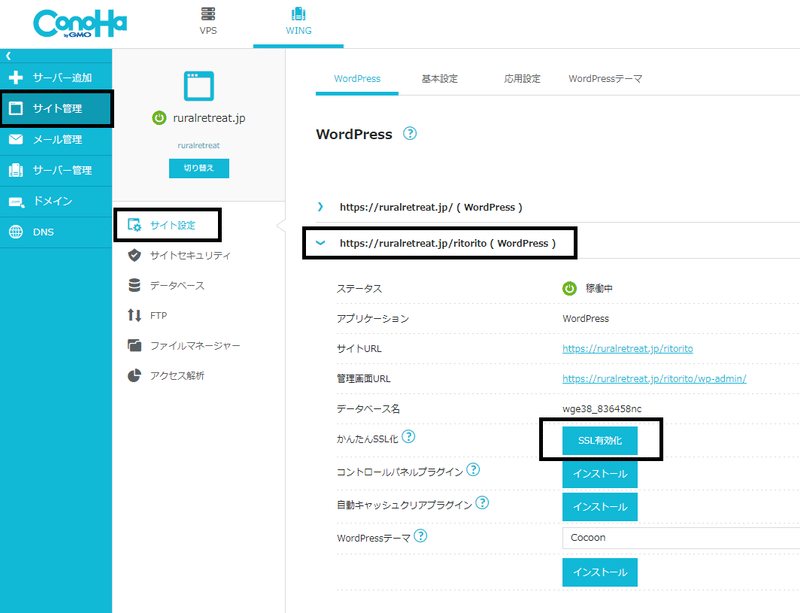Switch to the 応用設定 tab

(x=522, y=79)
